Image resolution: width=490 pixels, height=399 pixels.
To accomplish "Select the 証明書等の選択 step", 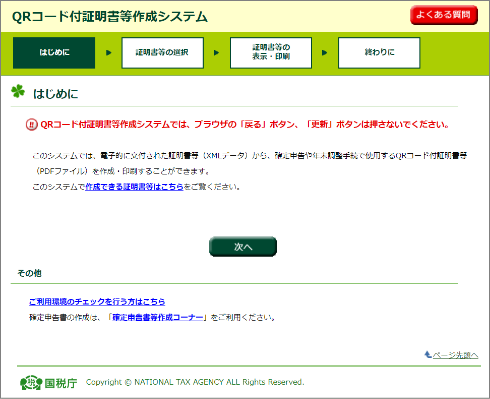I will coord(162,53).
